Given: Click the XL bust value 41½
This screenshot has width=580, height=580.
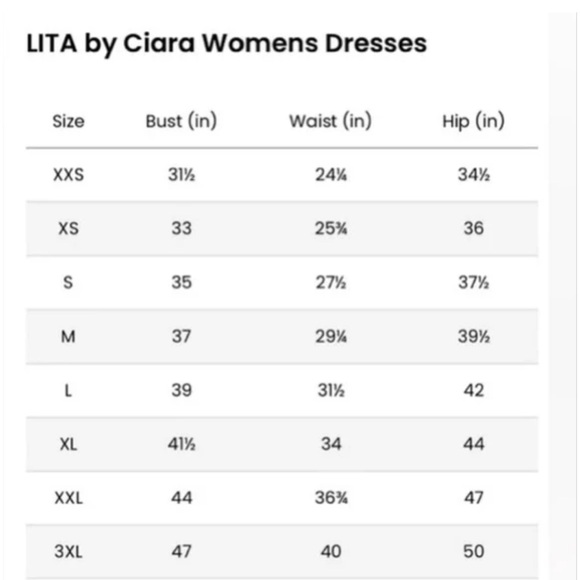Looking at the screenshot, I should [x=182, y=444].
